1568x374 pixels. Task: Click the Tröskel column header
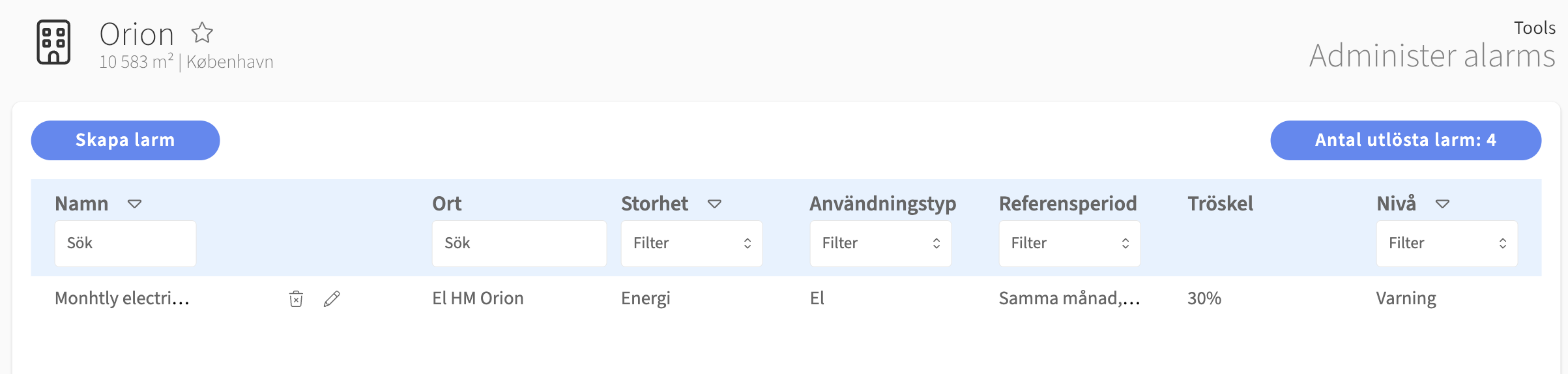[x=1221, y=204]
